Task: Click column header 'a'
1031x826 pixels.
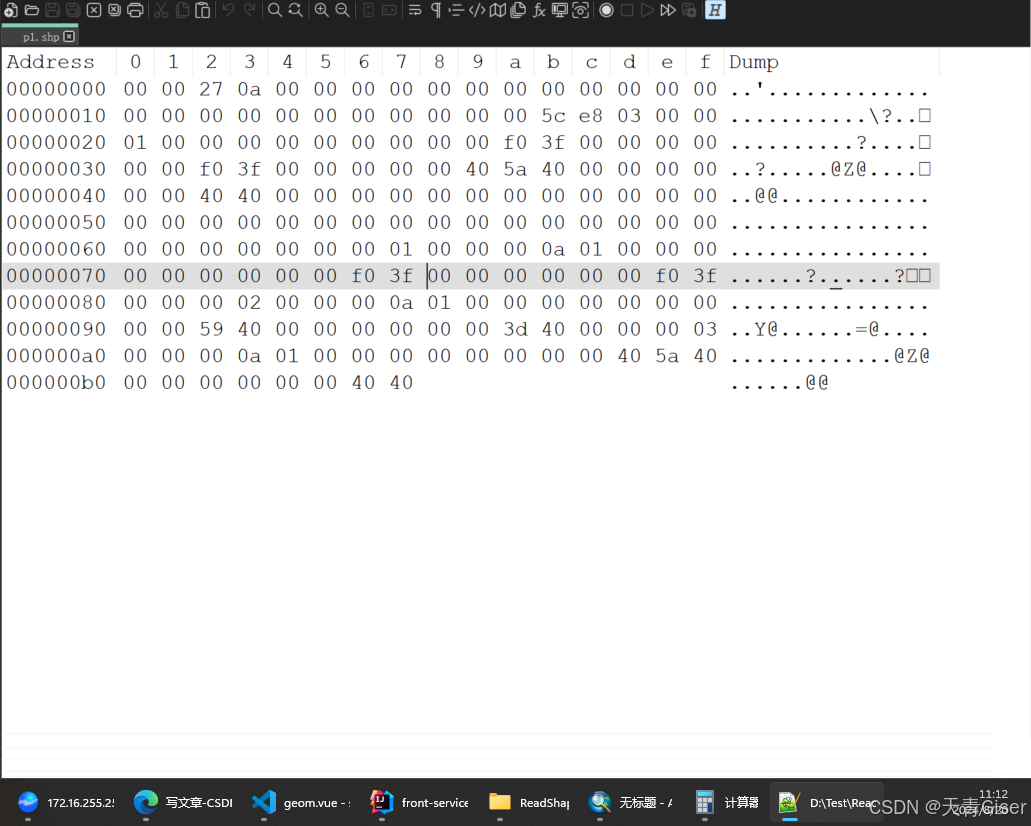Action: (x=515, y=62)
